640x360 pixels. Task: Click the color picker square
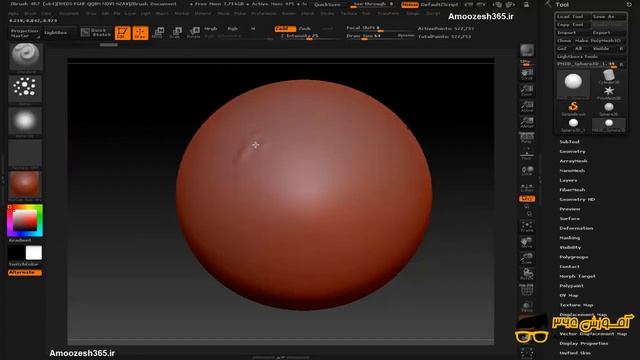click(25, 221)
